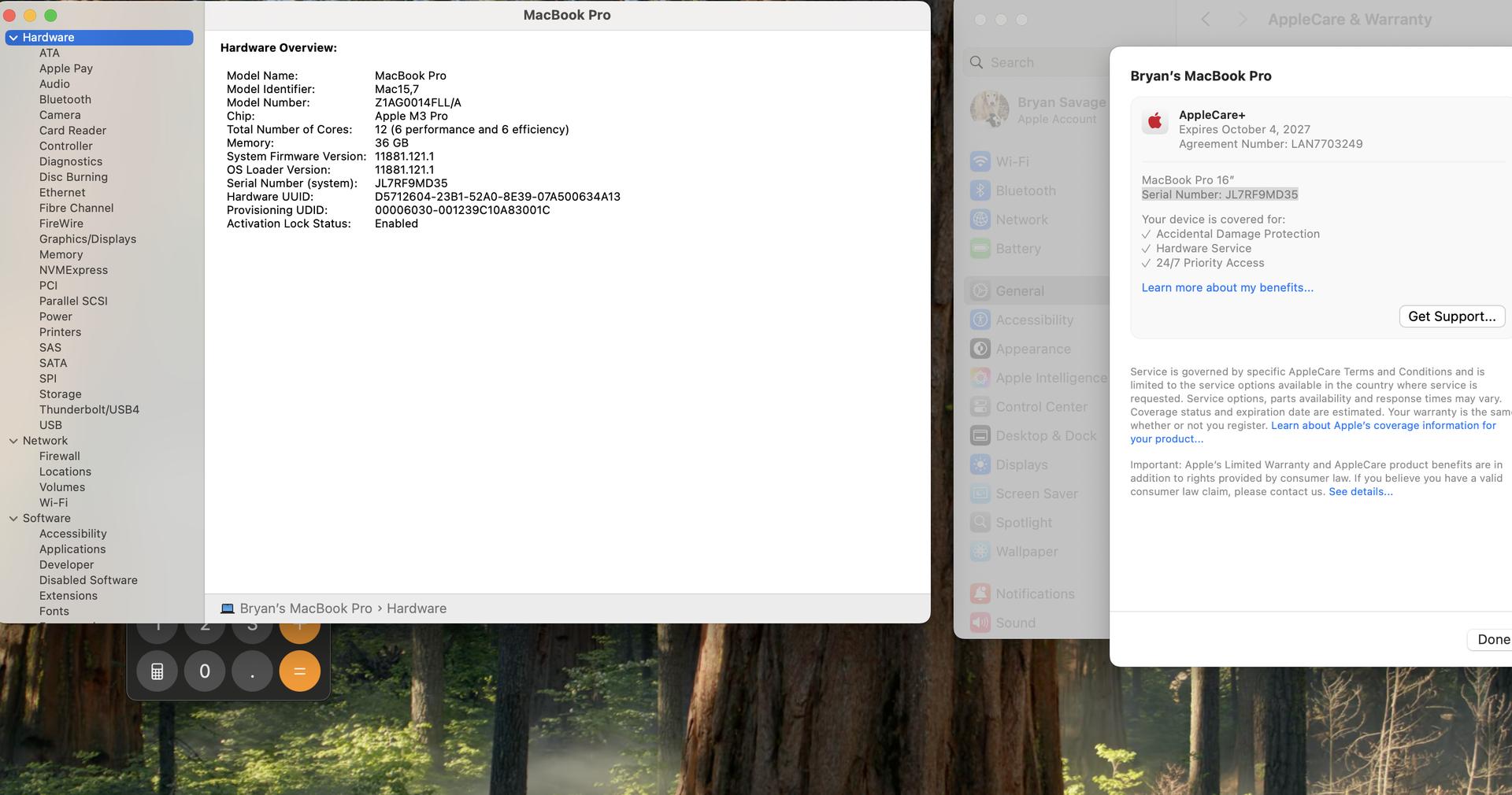Viewport: 1512px width, 795px height.
Task: Click the Agreement Number LAN7703249 text
Action: point(1270,144)
